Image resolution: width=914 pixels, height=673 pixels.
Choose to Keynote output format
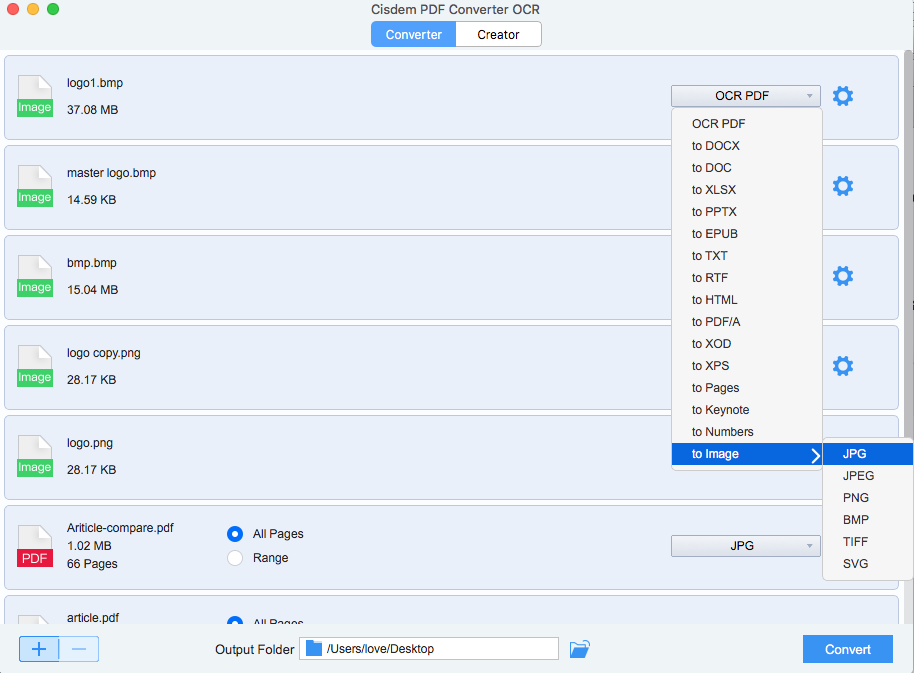coord(747,410)
